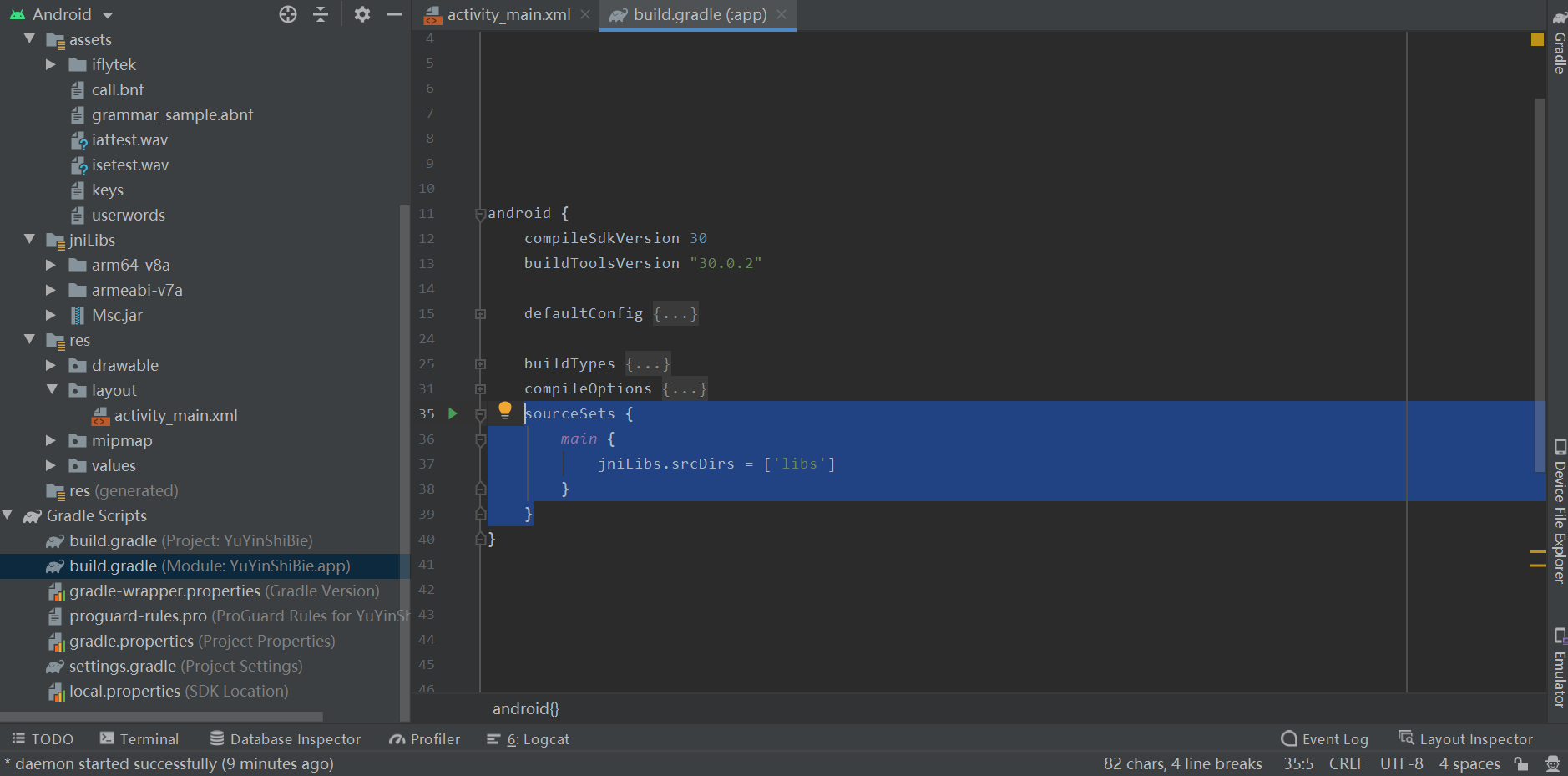Click the select opened file target icon
Screen dimensions: 1568x776
pyautogui.click(x=288, y=14)
